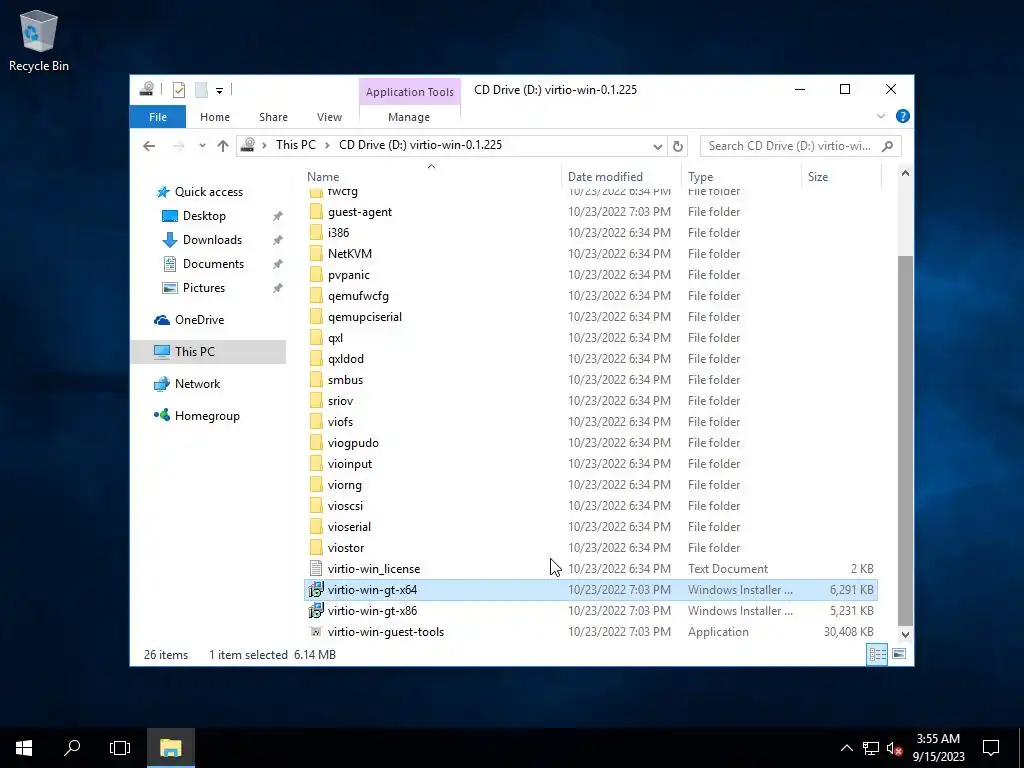Switch to Large icons view in status bar
The image size is (1024, 768).
899,654
